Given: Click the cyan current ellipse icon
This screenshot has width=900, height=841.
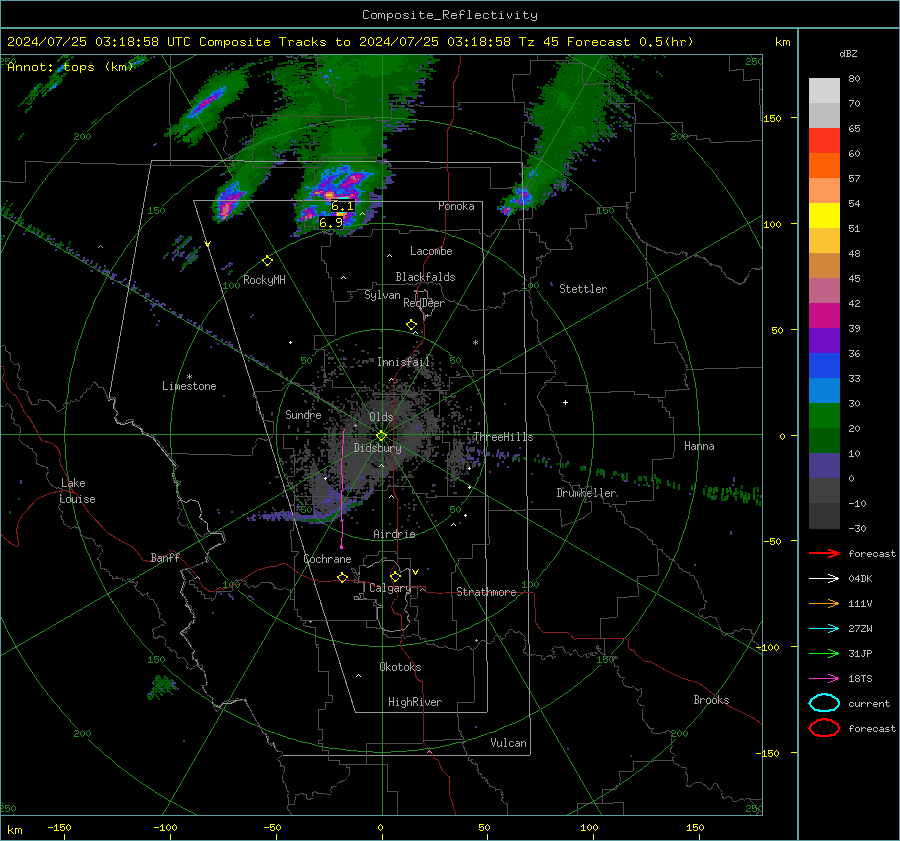Looking at the screenshot, I should coord(824,703).
